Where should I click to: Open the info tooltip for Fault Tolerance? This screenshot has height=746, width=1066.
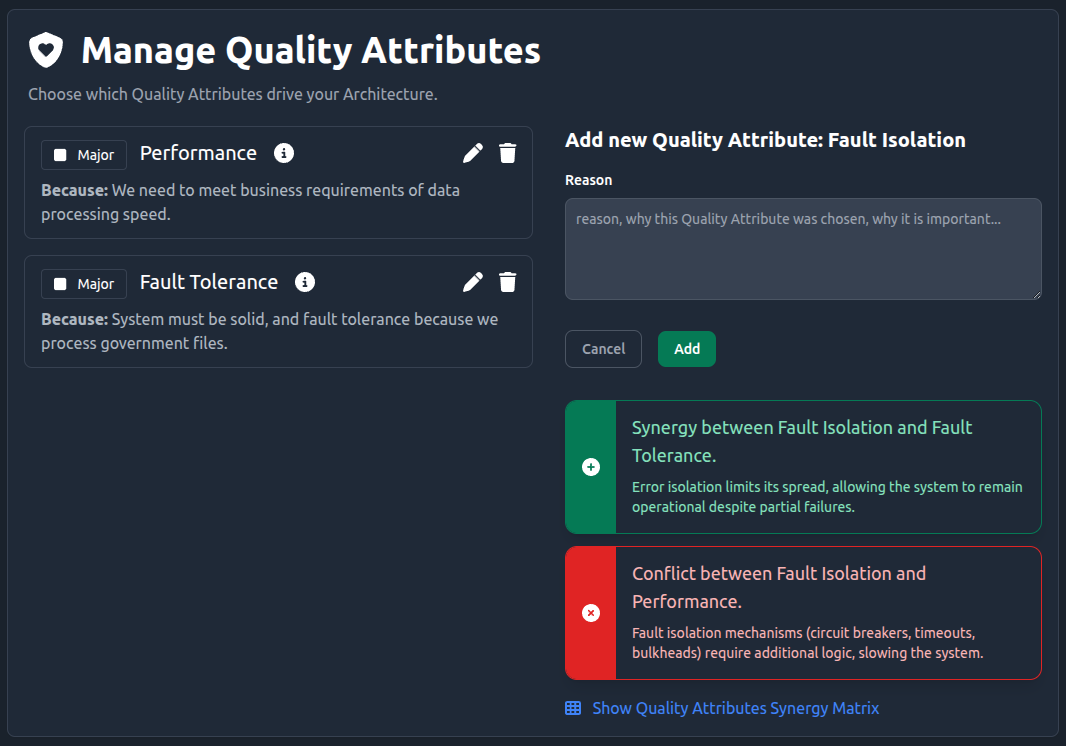[305, 282]
